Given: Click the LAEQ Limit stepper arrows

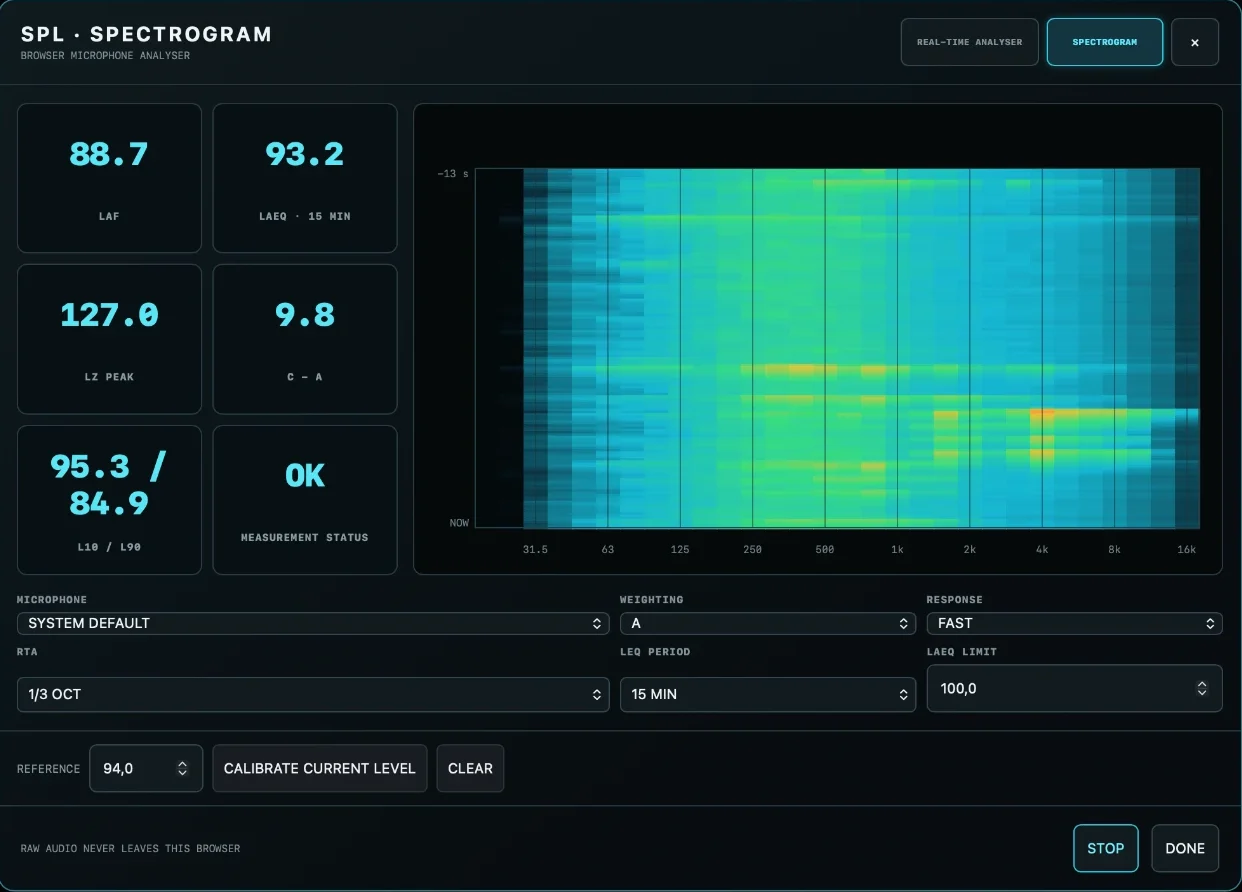Looking at the screenshot, I should (x=1202, y=688).
